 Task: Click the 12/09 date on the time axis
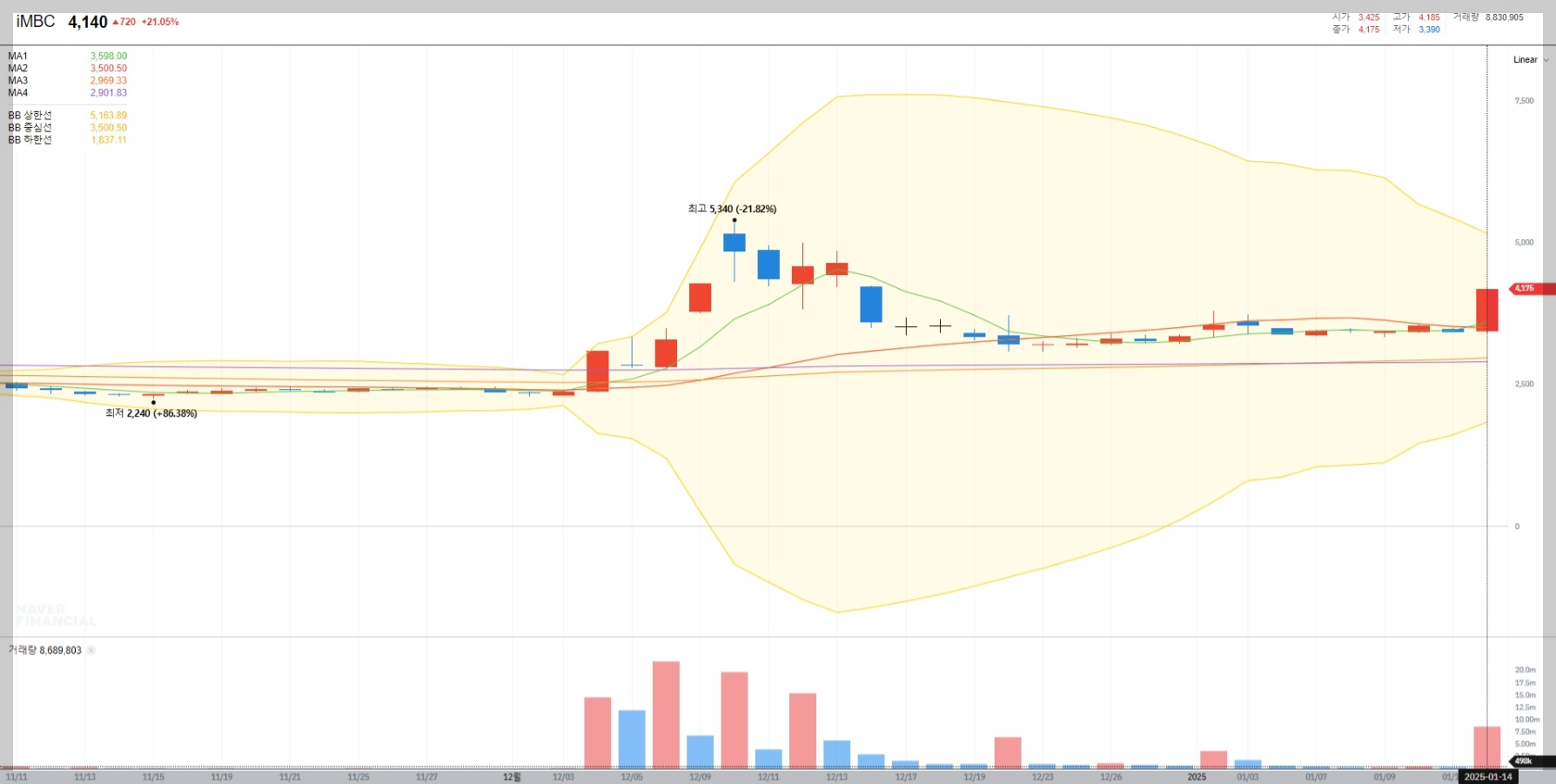700,777
